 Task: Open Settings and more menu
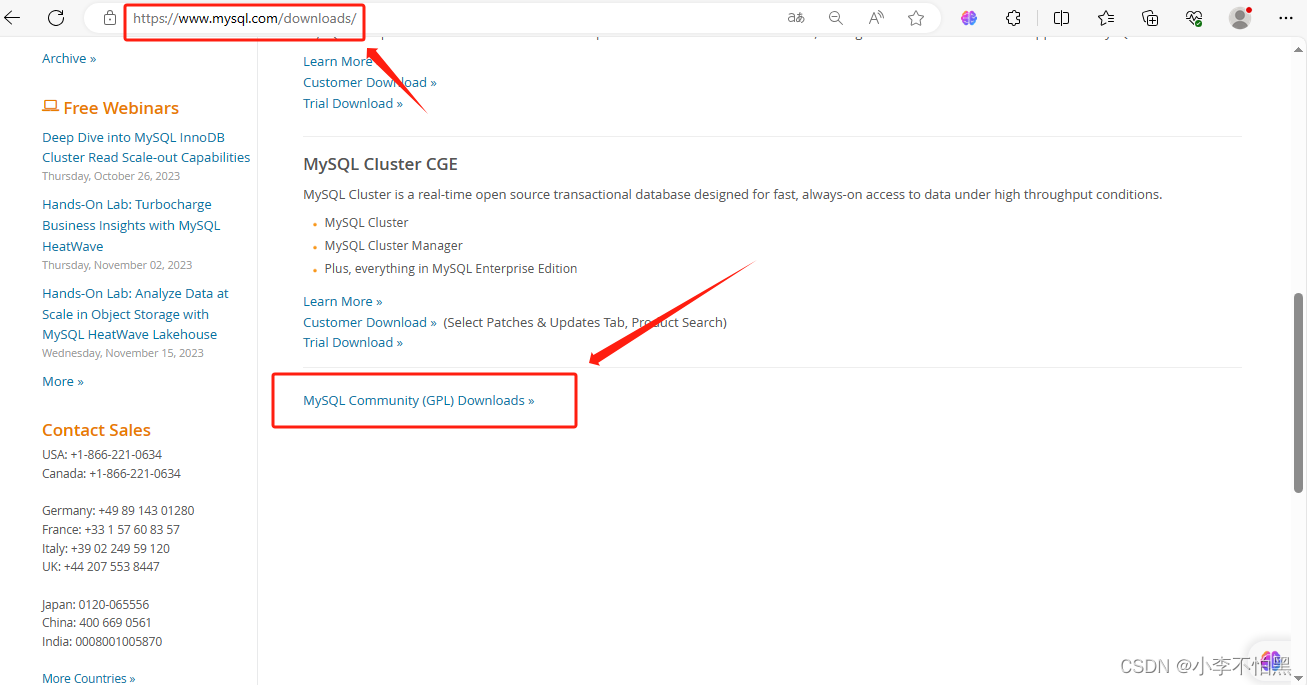click(1286, 17)
